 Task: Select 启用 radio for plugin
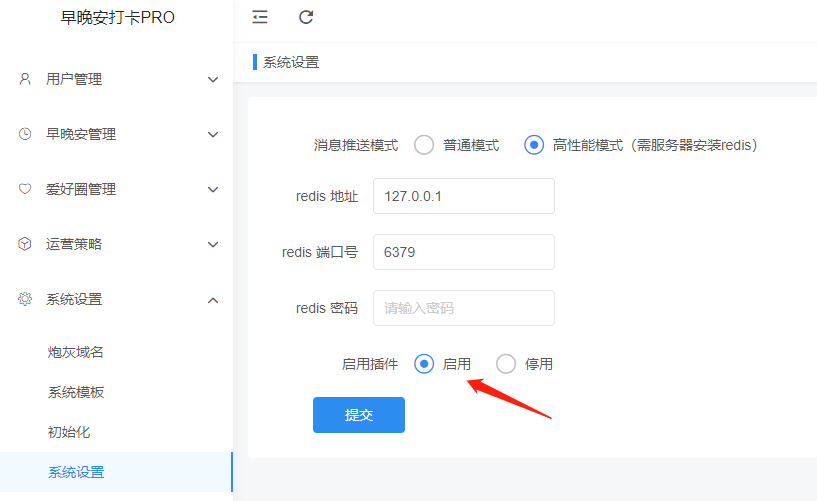tap(424, 364)
